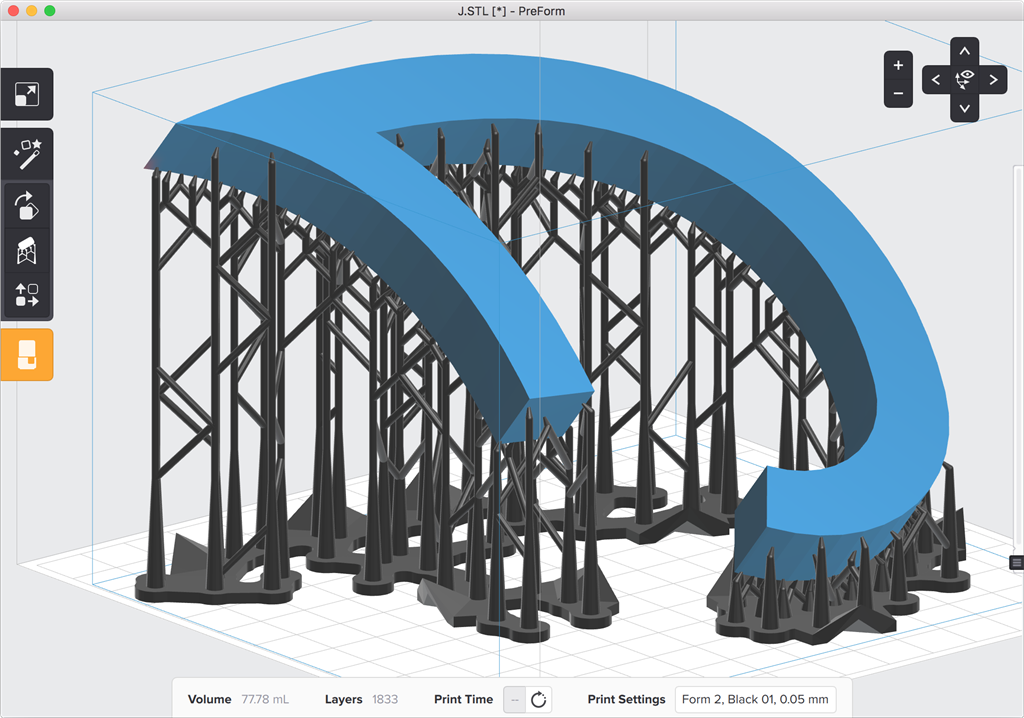Open the One-Click Print magic wand
The image size is (1024, 718).
pyautogui.click(x=26, y=153)
